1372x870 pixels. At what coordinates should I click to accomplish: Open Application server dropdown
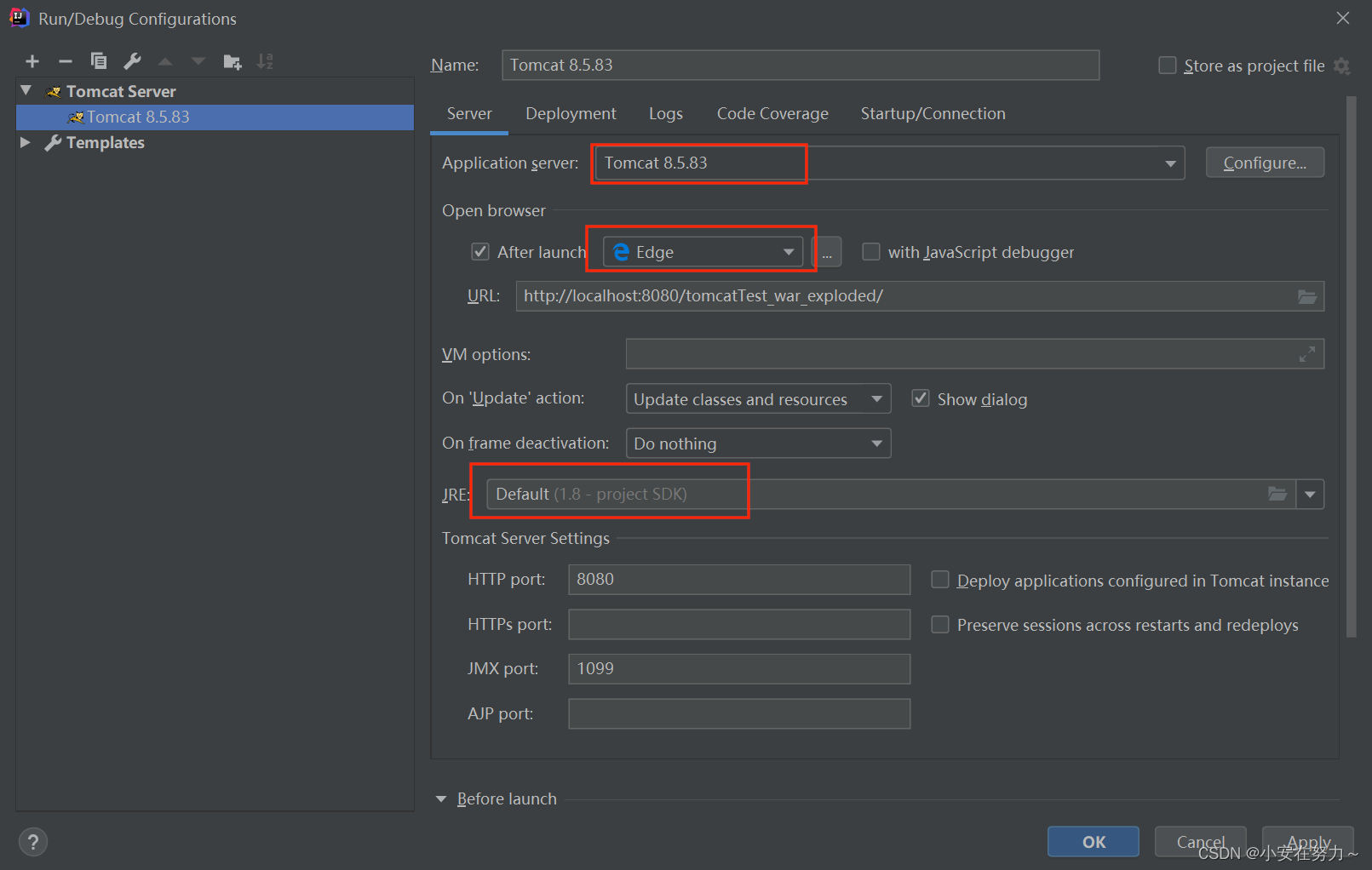890,163
